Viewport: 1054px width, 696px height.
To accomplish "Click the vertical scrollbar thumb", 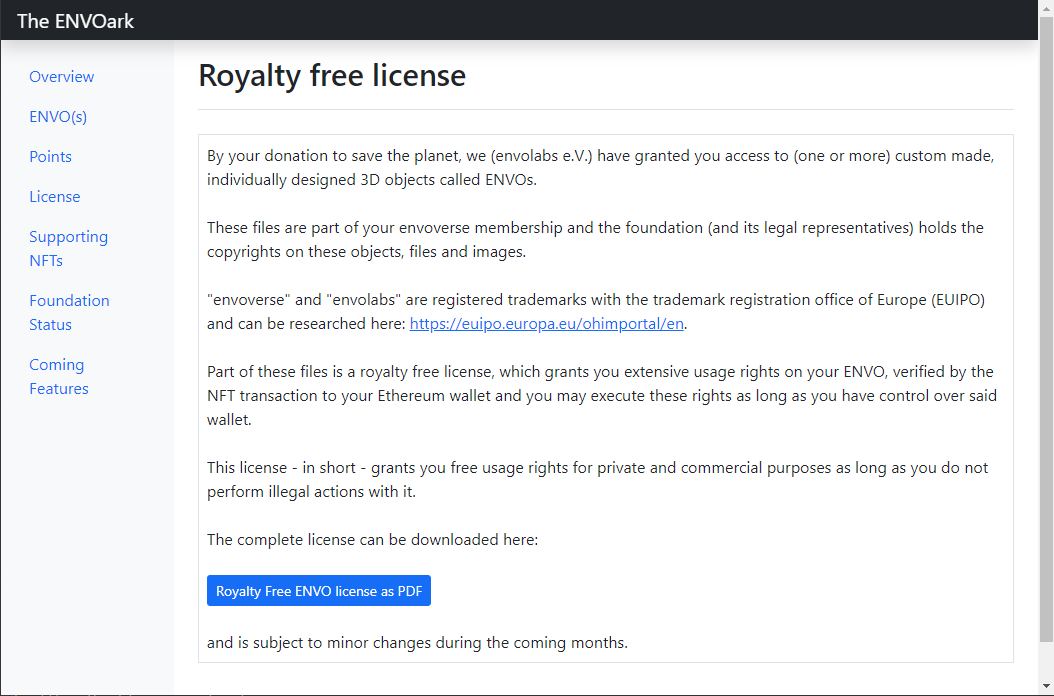I will pos(1046,328).
